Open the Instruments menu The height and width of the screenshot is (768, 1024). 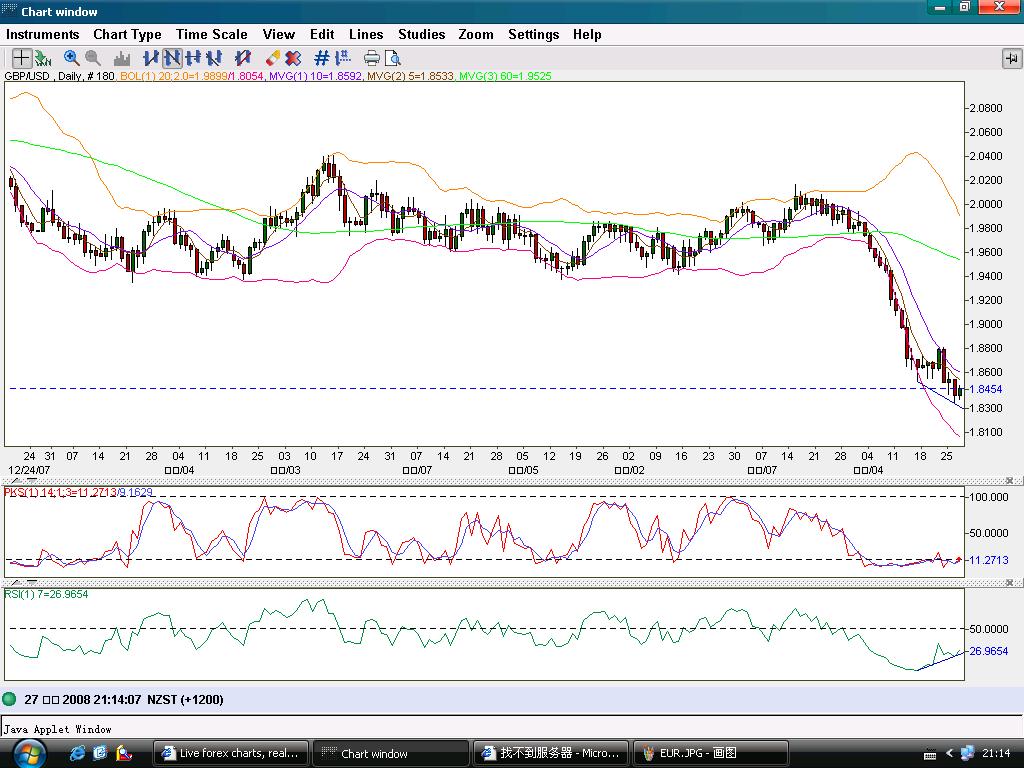click(x=42, y=35)
